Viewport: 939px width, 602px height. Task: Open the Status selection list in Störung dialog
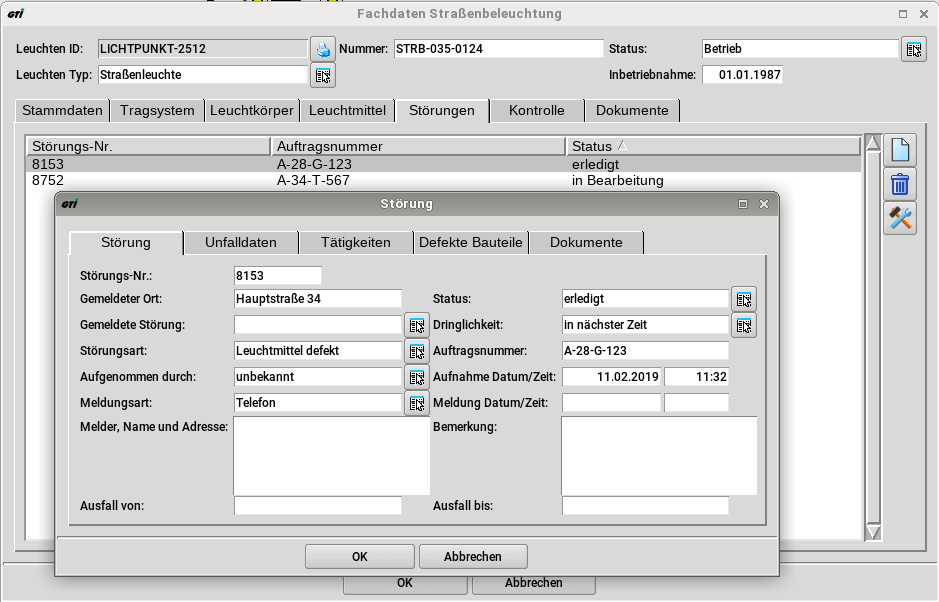[744, 299]
